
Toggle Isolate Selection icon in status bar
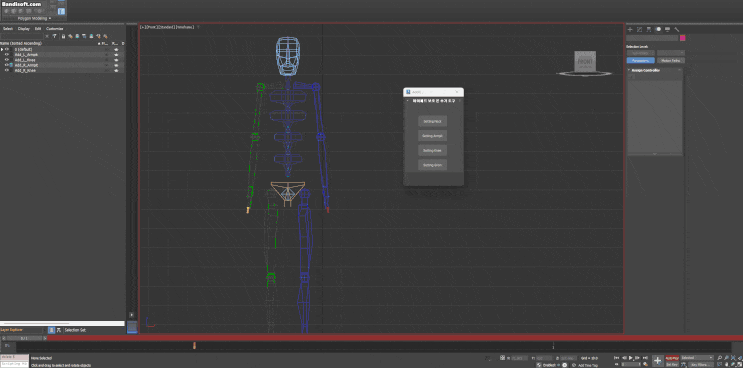click(x=487, y=359)
